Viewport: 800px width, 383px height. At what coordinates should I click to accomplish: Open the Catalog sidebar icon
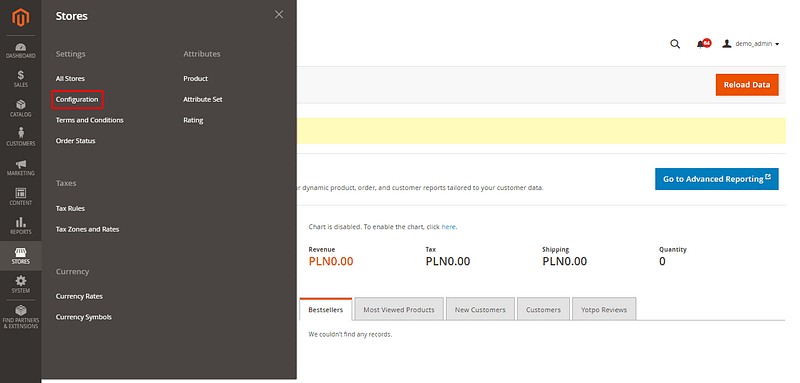21,109
